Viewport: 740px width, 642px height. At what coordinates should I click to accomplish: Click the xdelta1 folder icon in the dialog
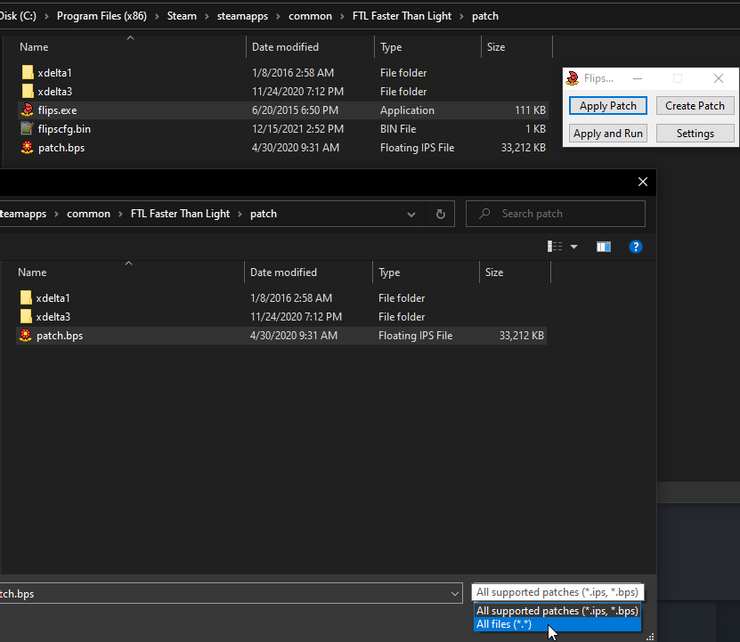(x=25, y=298)
